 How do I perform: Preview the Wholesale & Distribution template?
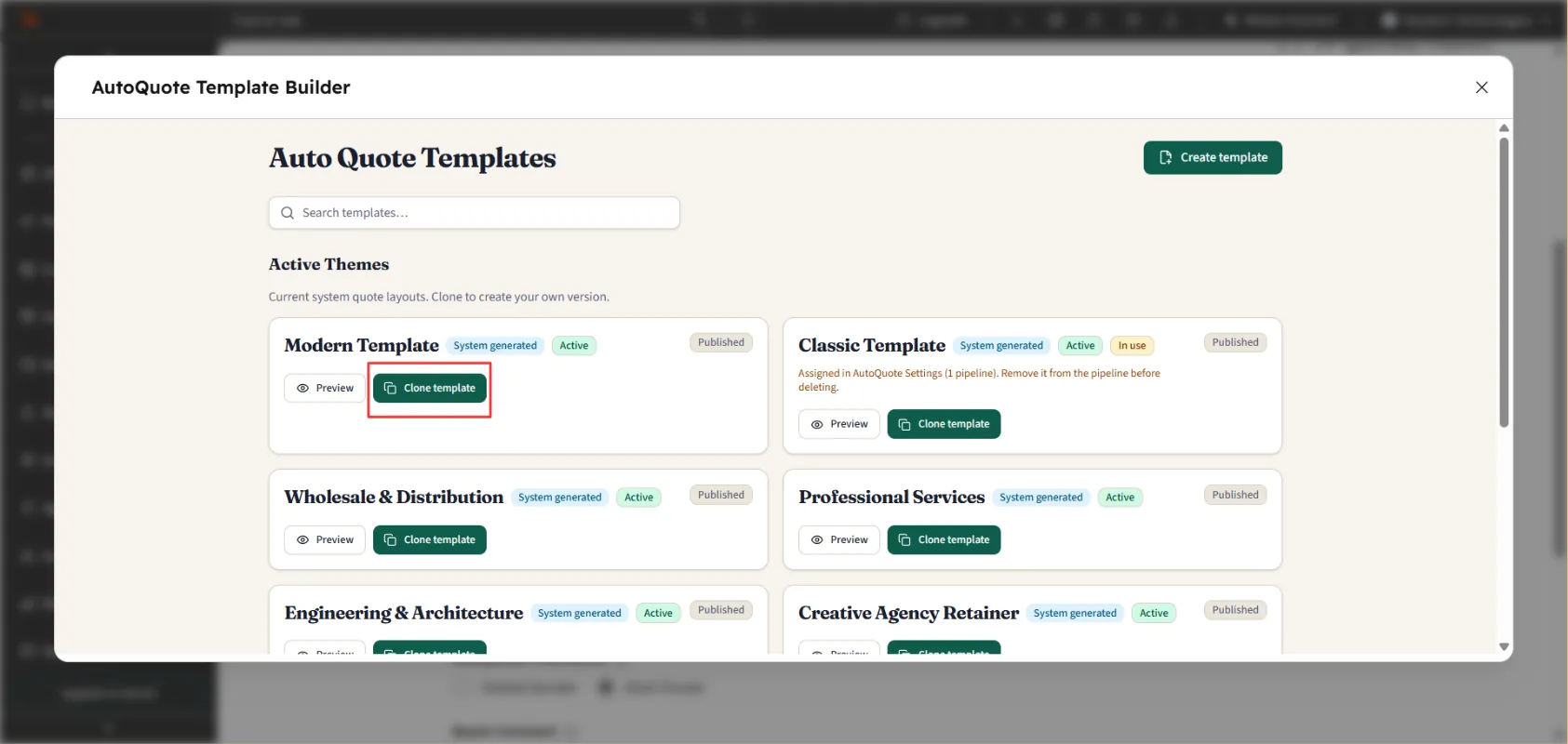point(325,539)
